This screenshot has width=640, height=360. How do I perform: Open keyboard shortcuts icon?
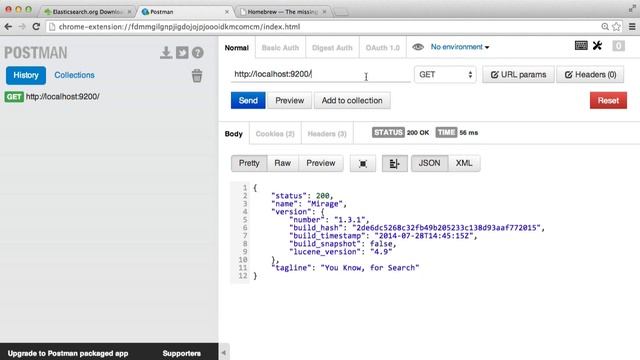[x=581, y=45]
